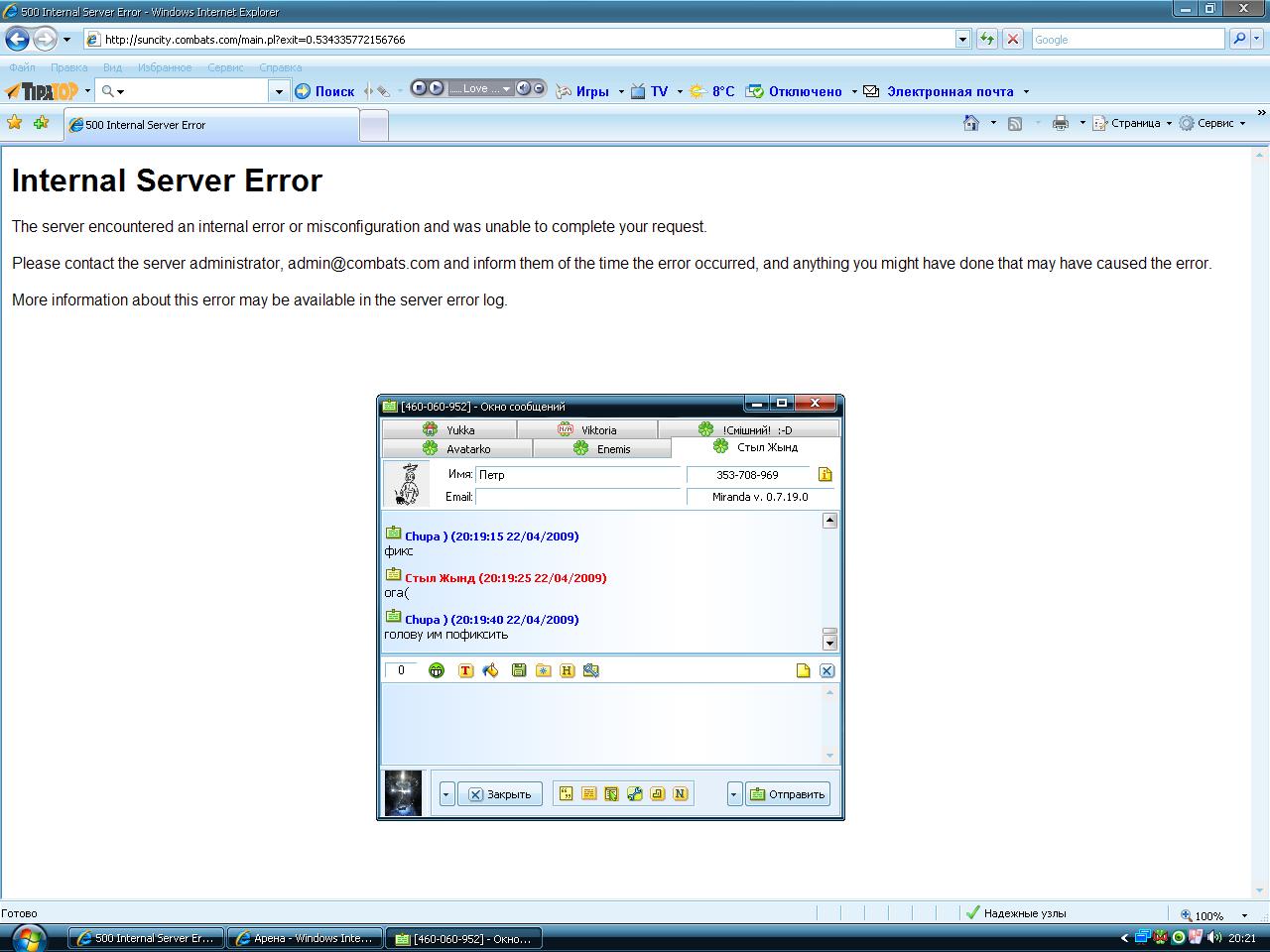
Task: Select the Стыл Жынд chat tab
Action: point(755,447)
